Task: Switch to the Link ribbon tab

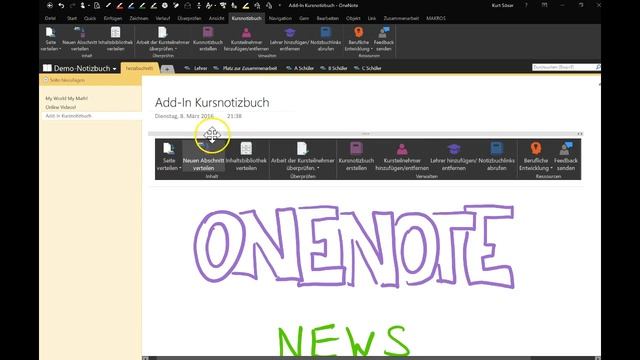Action: [x=371, y=18]
